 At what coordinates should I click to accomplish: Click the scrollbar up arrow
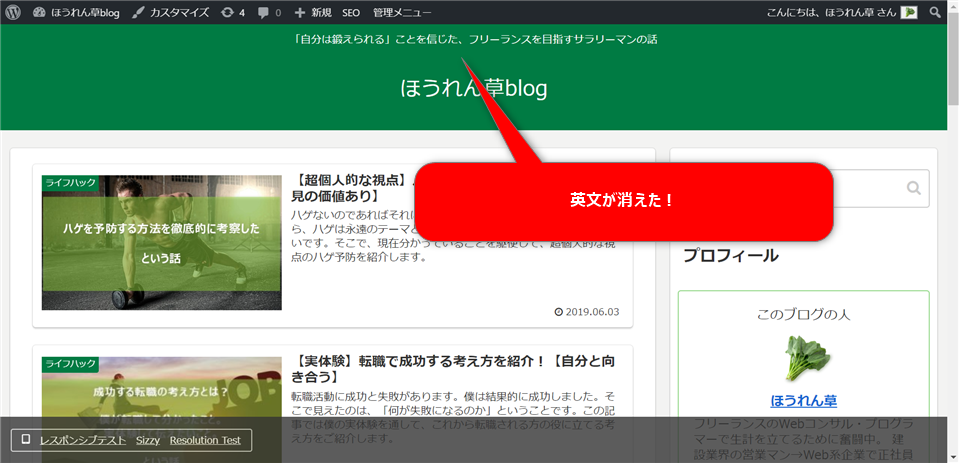pos(953,6)
